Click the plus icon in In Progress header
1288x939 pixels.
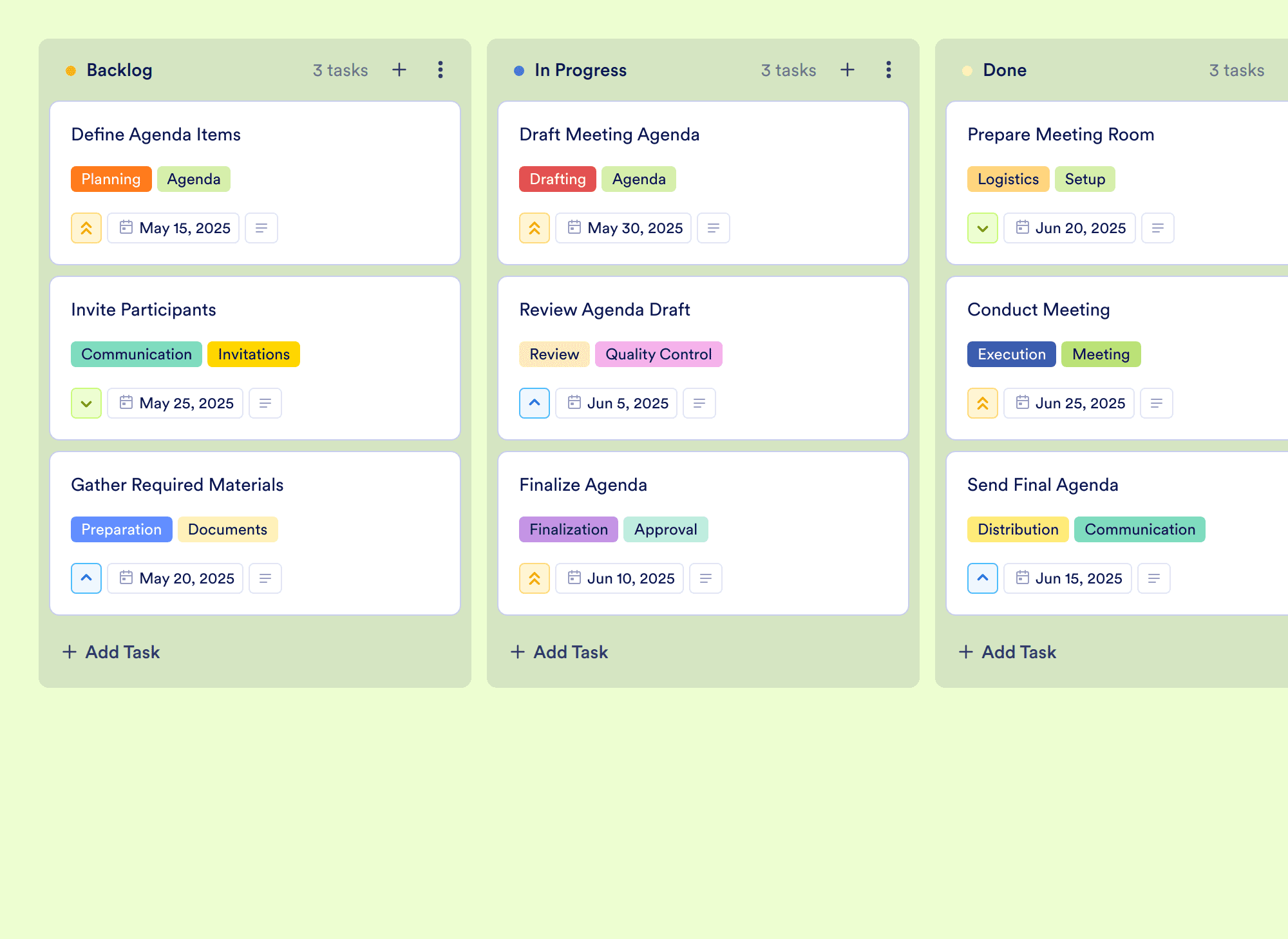pyautogui.click(x=848, y=70)
